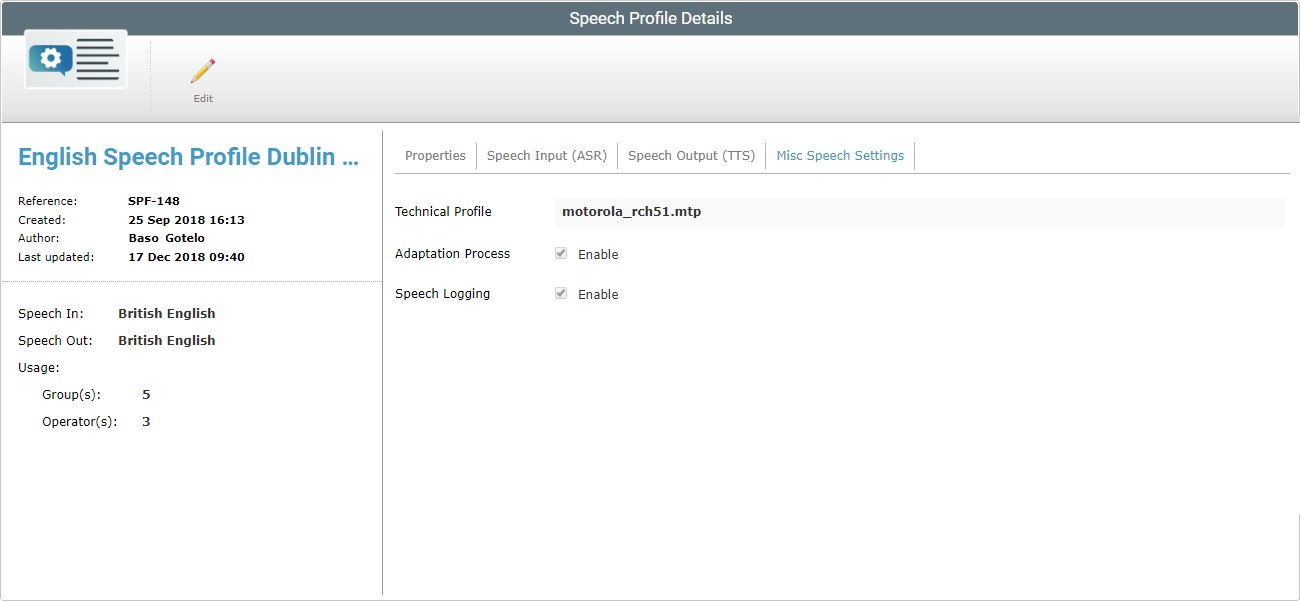Toggle Enable next to Adaptation Process
This screenshot has width=1300, height=601.
[561, 253]
